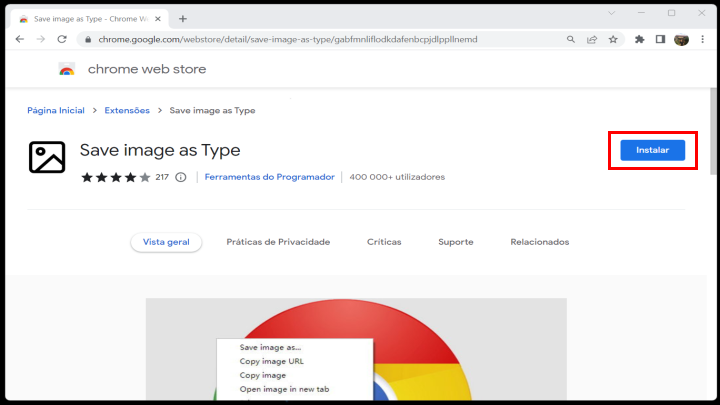The height and width of the screenshot is (405, 720).
Task: Click the Save image as Type extension icon
Action: click(47, 157)
